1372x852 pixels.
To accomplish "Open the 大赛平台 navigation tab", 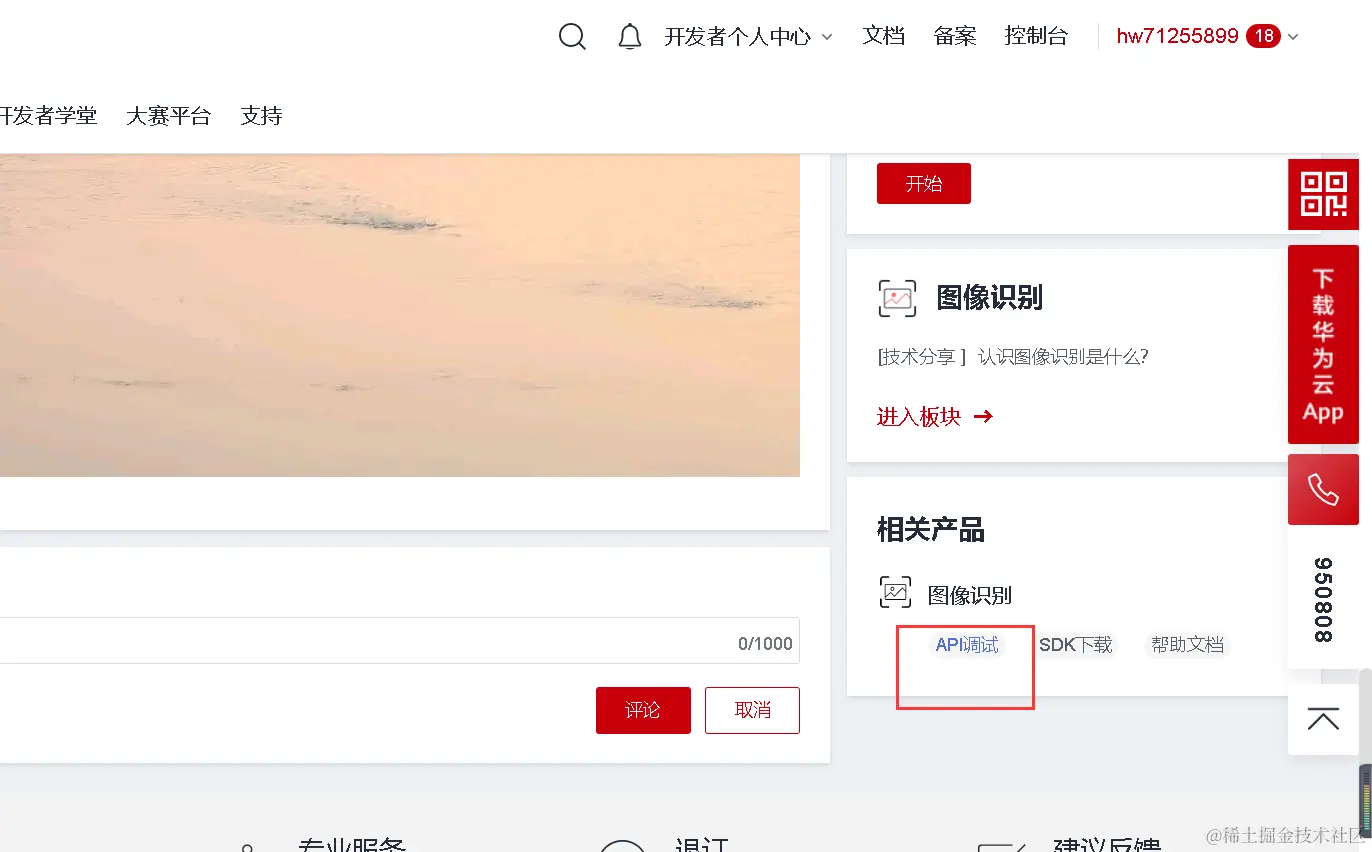I will (x=169, y=115).
